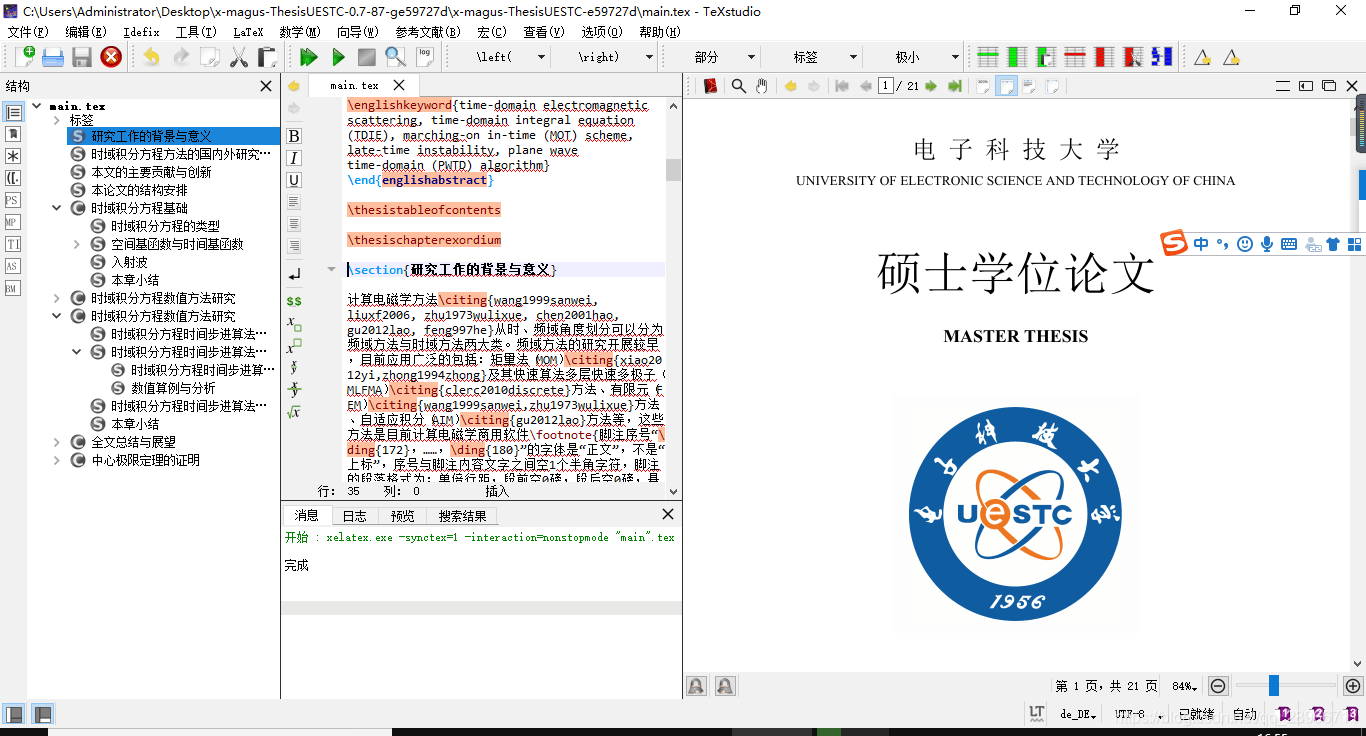This screenshot has height=736, width=1366.
Task: Close the 结构 panel
Action: [x=266, y=86]
